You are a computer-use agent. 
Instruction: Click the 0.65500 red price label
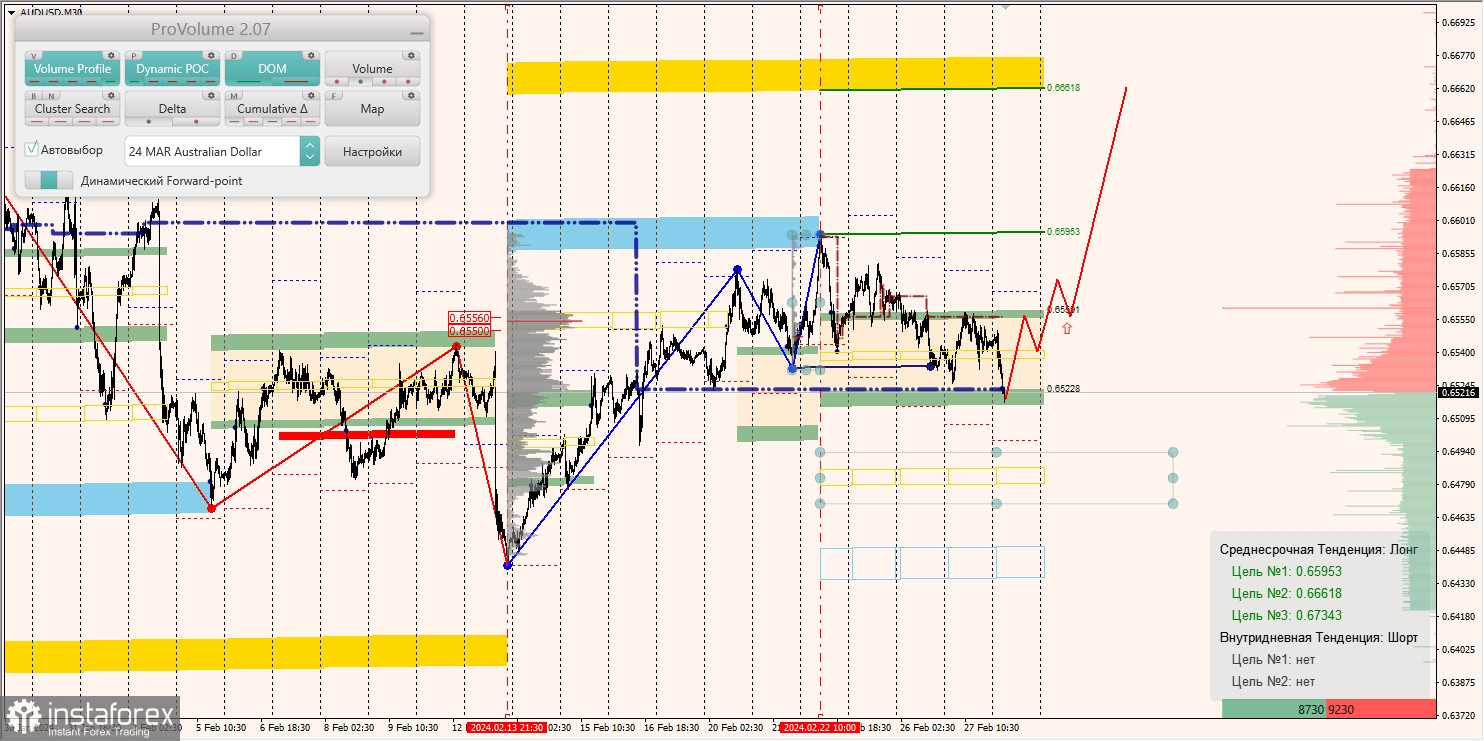coord(469,330)
